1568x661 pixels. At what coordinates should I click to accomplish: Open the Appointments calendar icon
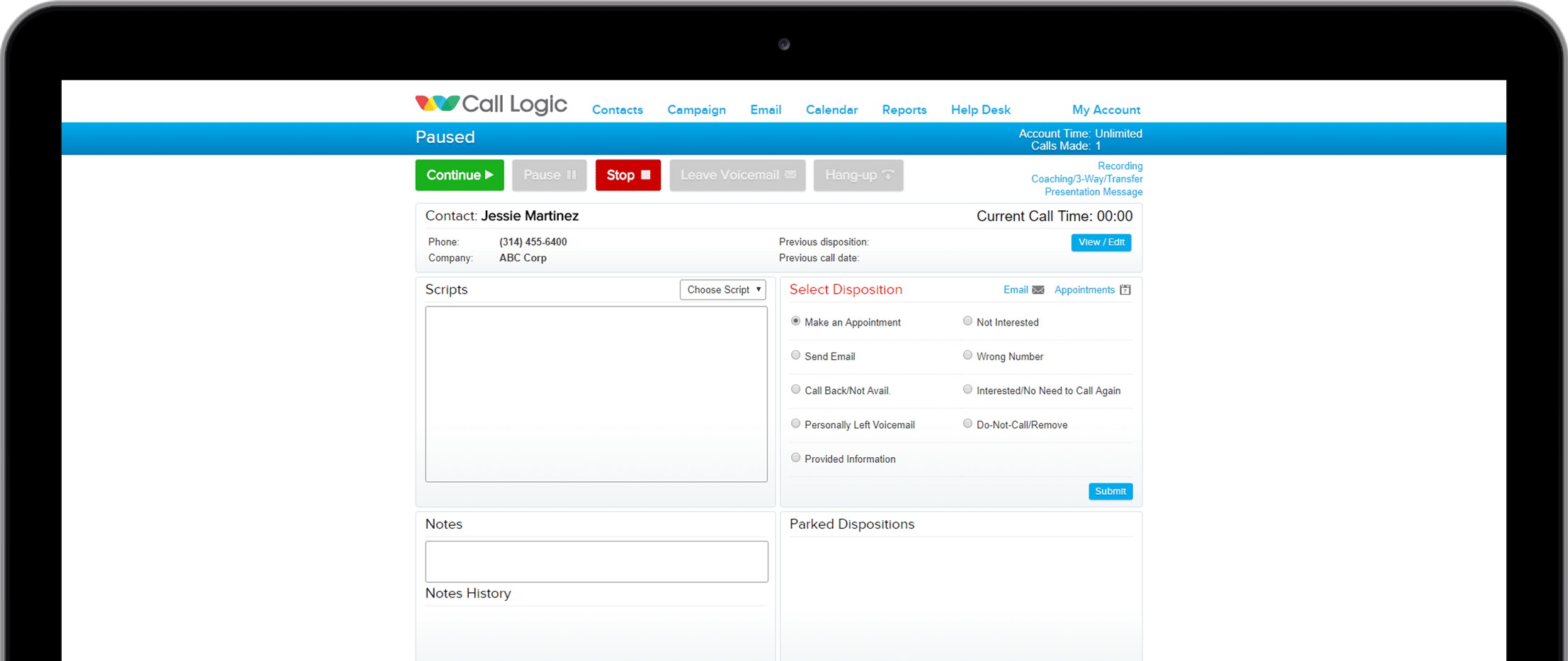(x=1125, y=290)
